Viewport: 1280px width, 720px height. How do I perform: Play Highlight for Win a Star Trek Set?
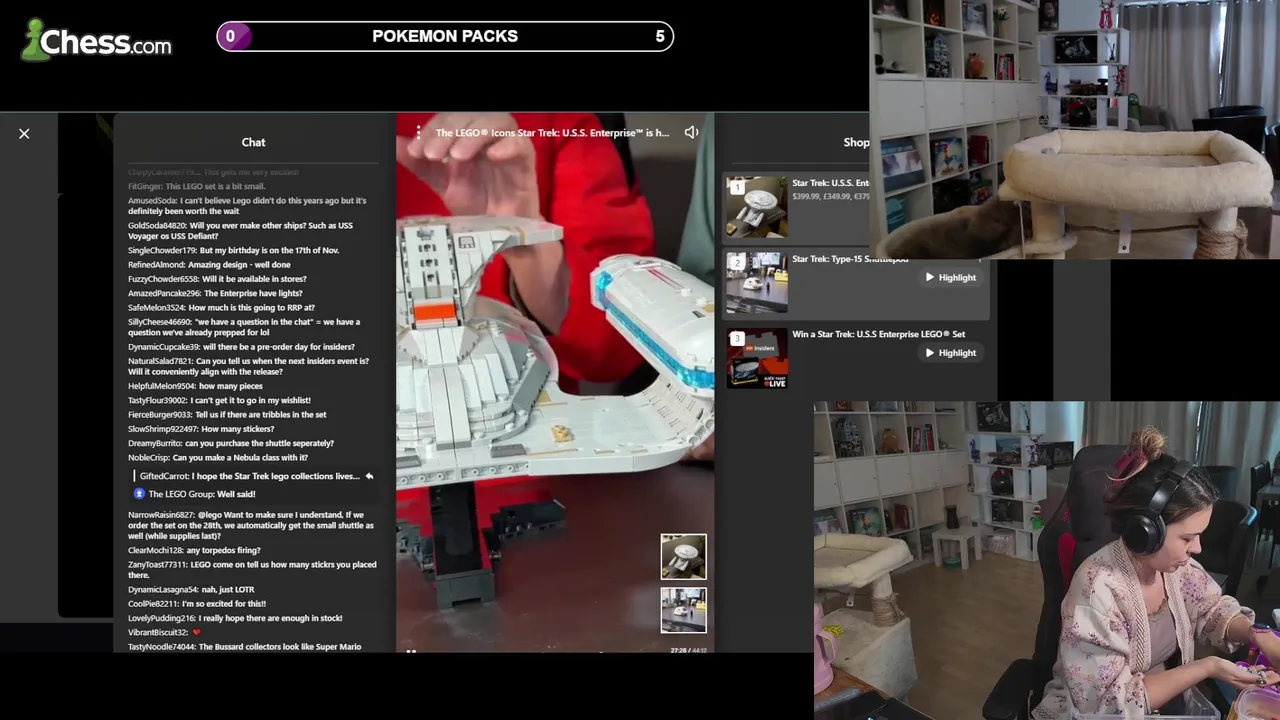click(950, 352)
